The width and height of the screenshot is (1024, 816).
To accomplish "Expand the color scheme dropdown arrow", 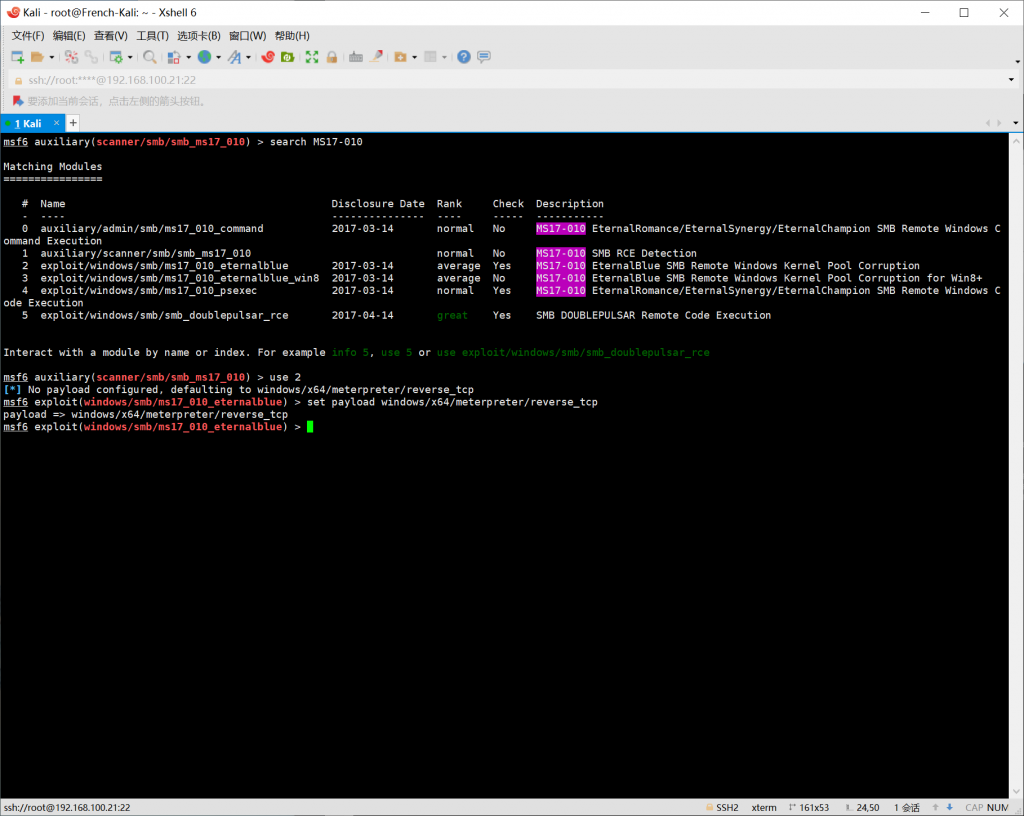I will [x=189, y=57].
